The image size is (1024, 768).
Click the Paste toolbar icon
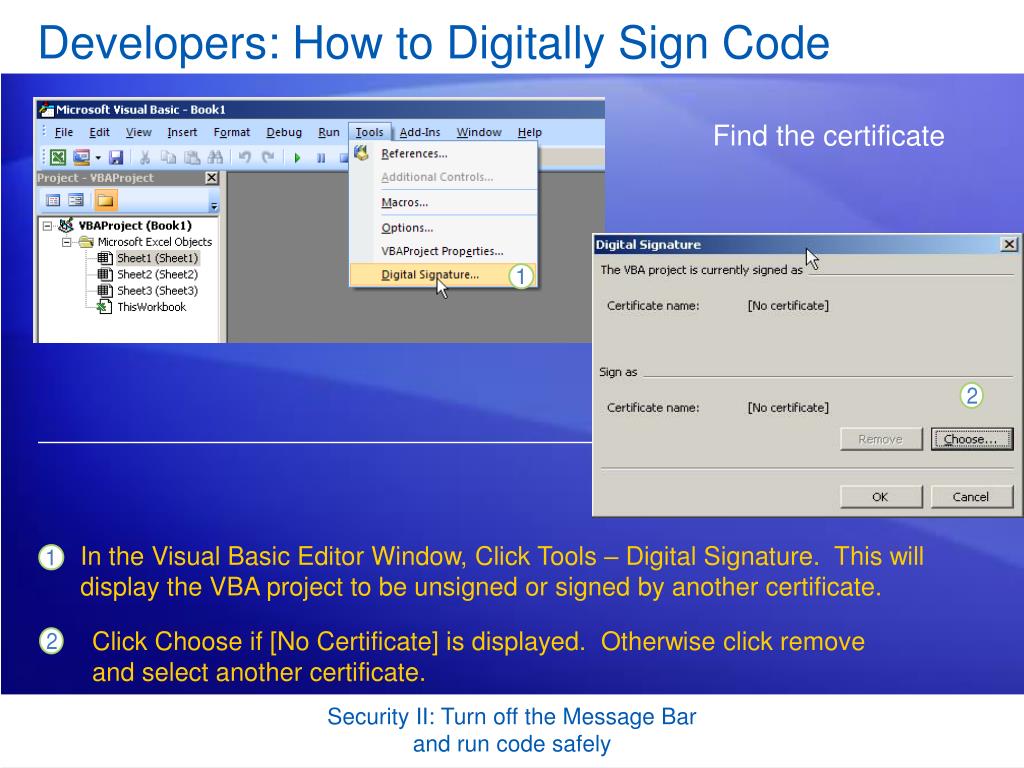coord(191,157)
